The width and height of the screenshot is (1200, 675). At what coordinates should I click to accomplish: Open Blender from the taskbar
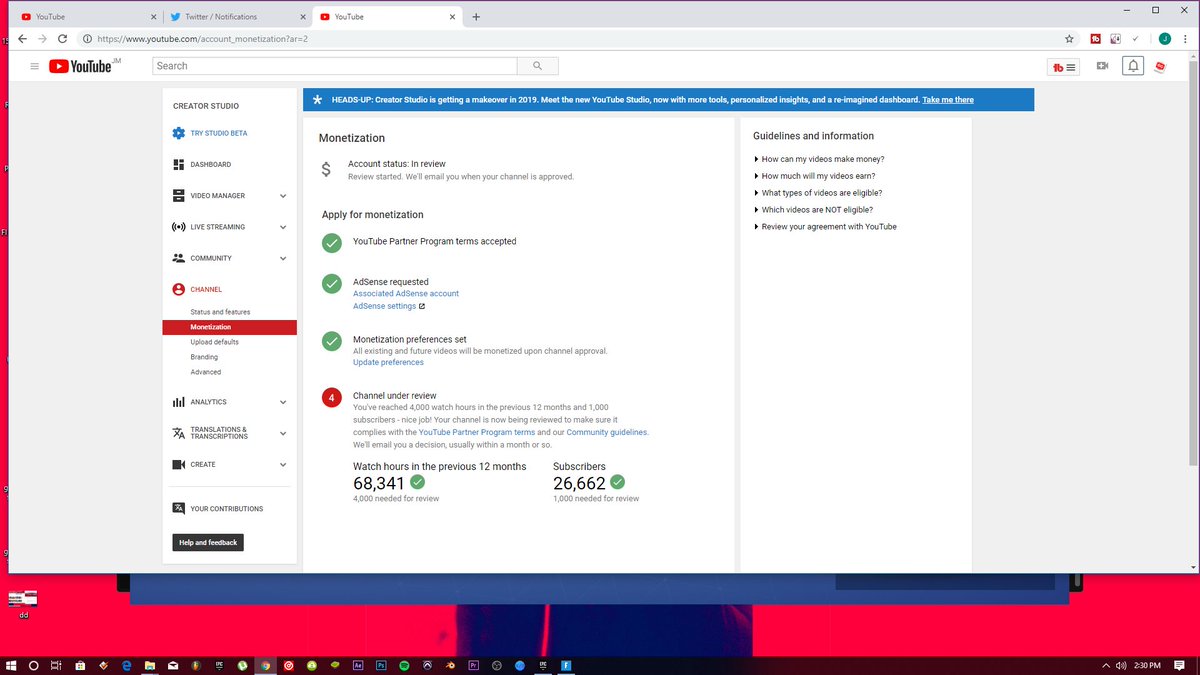[451, 665]
